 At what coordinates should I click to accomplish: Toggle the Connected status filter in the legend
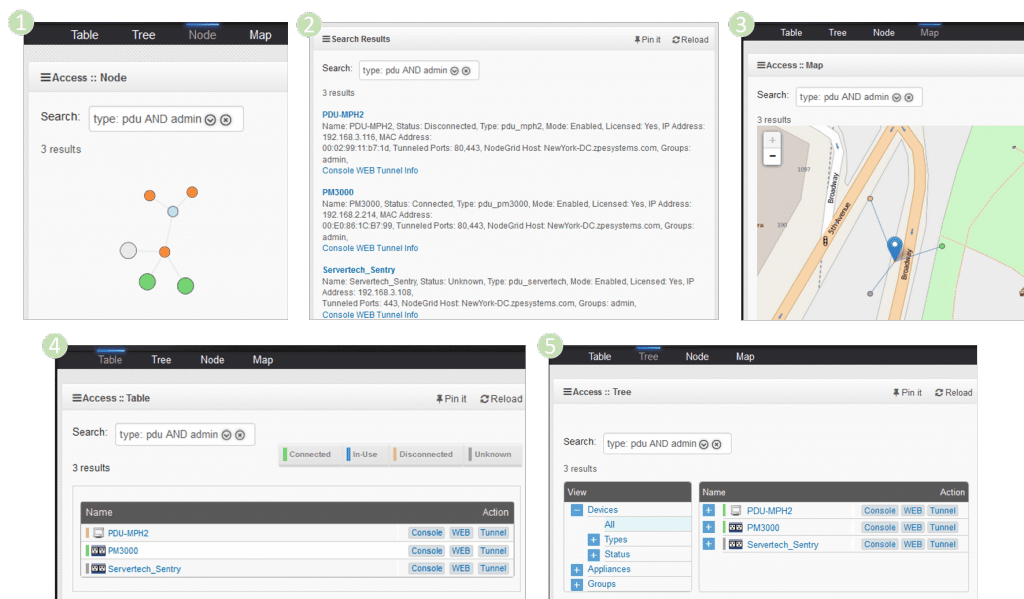(x=309, y=454)
